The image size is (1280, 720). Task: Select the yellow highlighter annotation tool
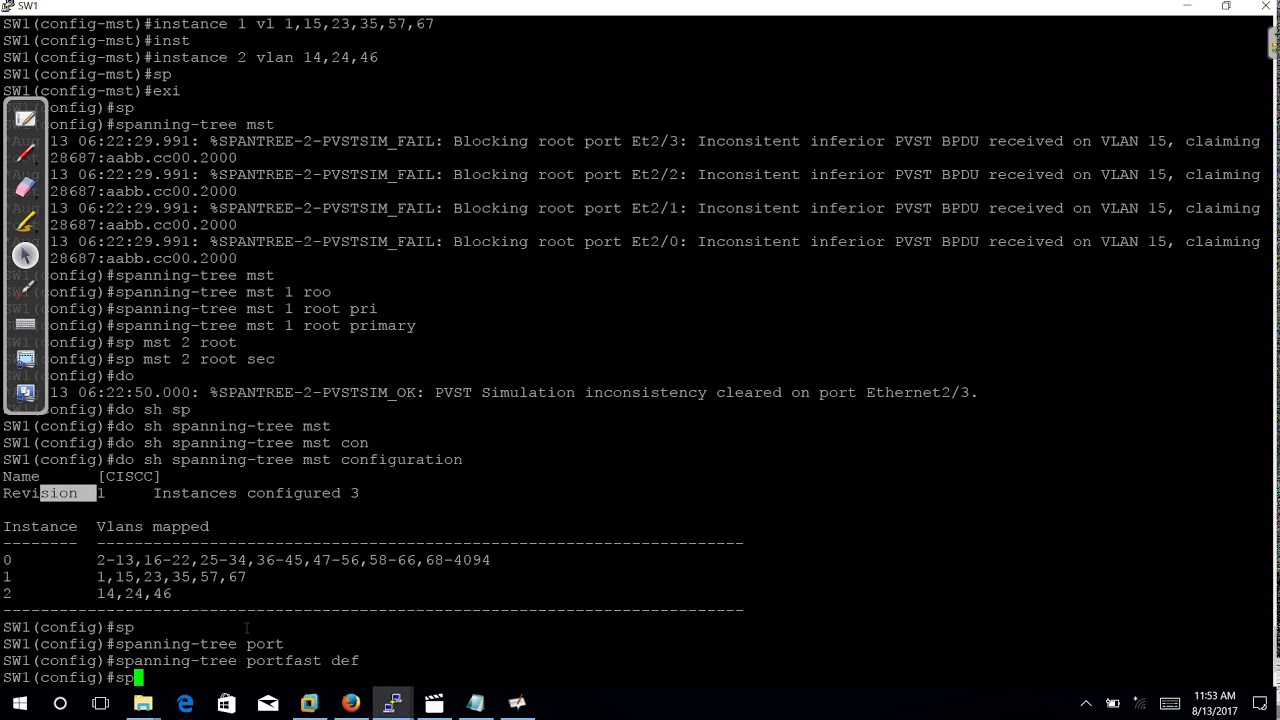[x=26, y=222]
